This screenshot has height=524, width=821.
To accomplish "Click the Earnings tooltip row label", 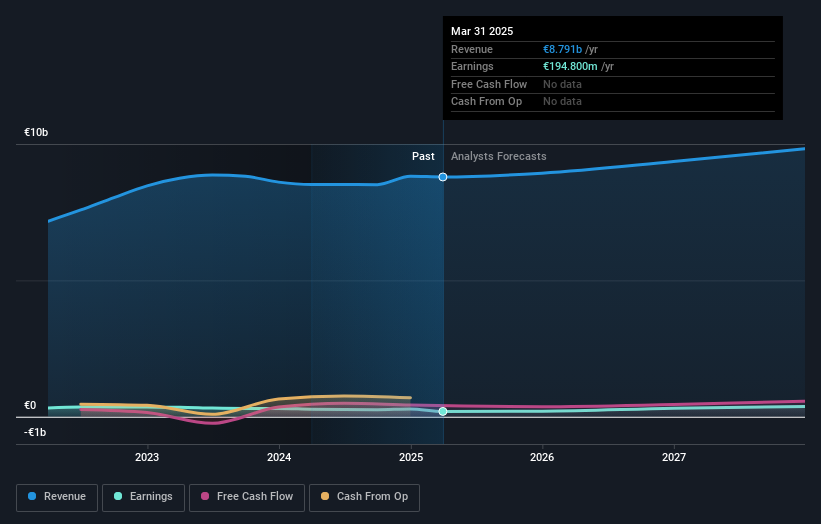I will (x=472, y=66).
